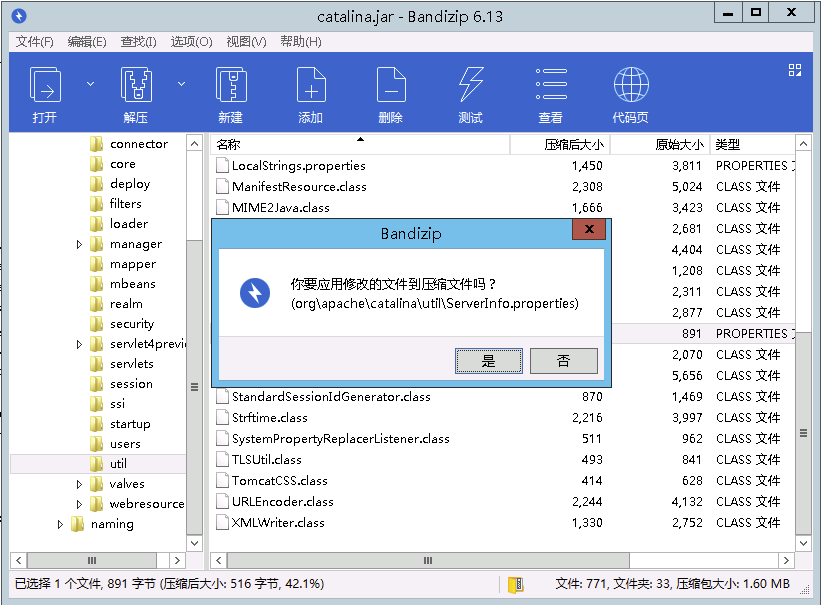Image resolution: width=822 pixels, height=605 pixels.
Task: Select the startup folder in tree
Action: pos(120,424)
